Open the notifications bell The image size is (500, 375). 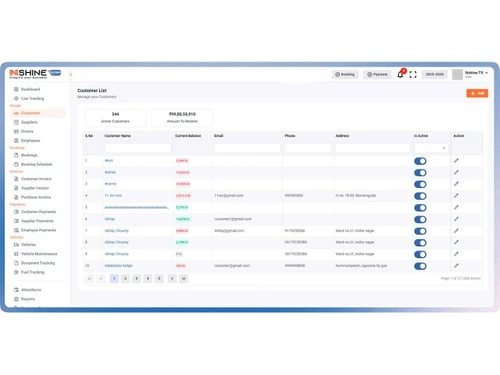click(400, 74)
